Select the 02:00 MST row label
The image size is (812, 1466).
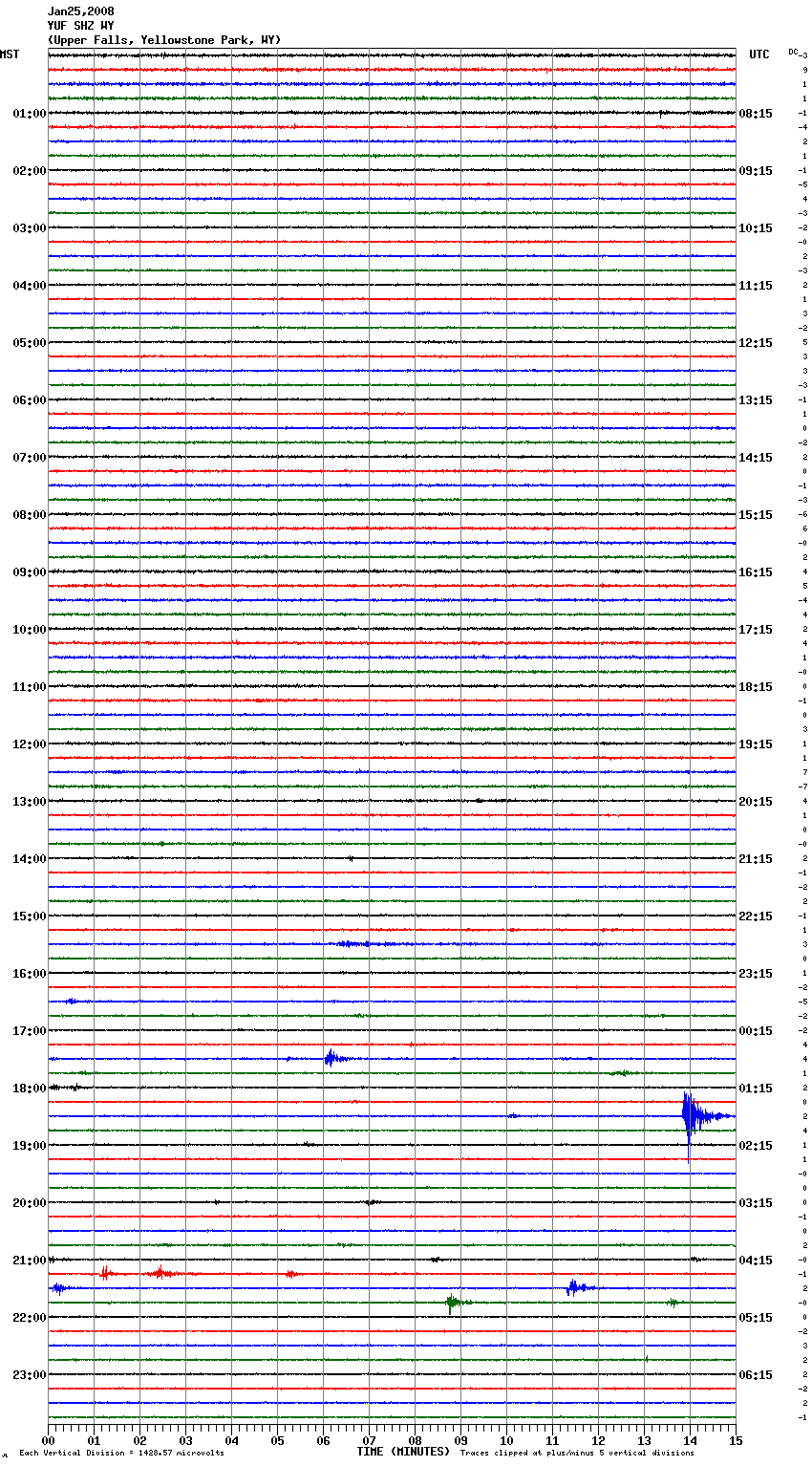(30, 171)
